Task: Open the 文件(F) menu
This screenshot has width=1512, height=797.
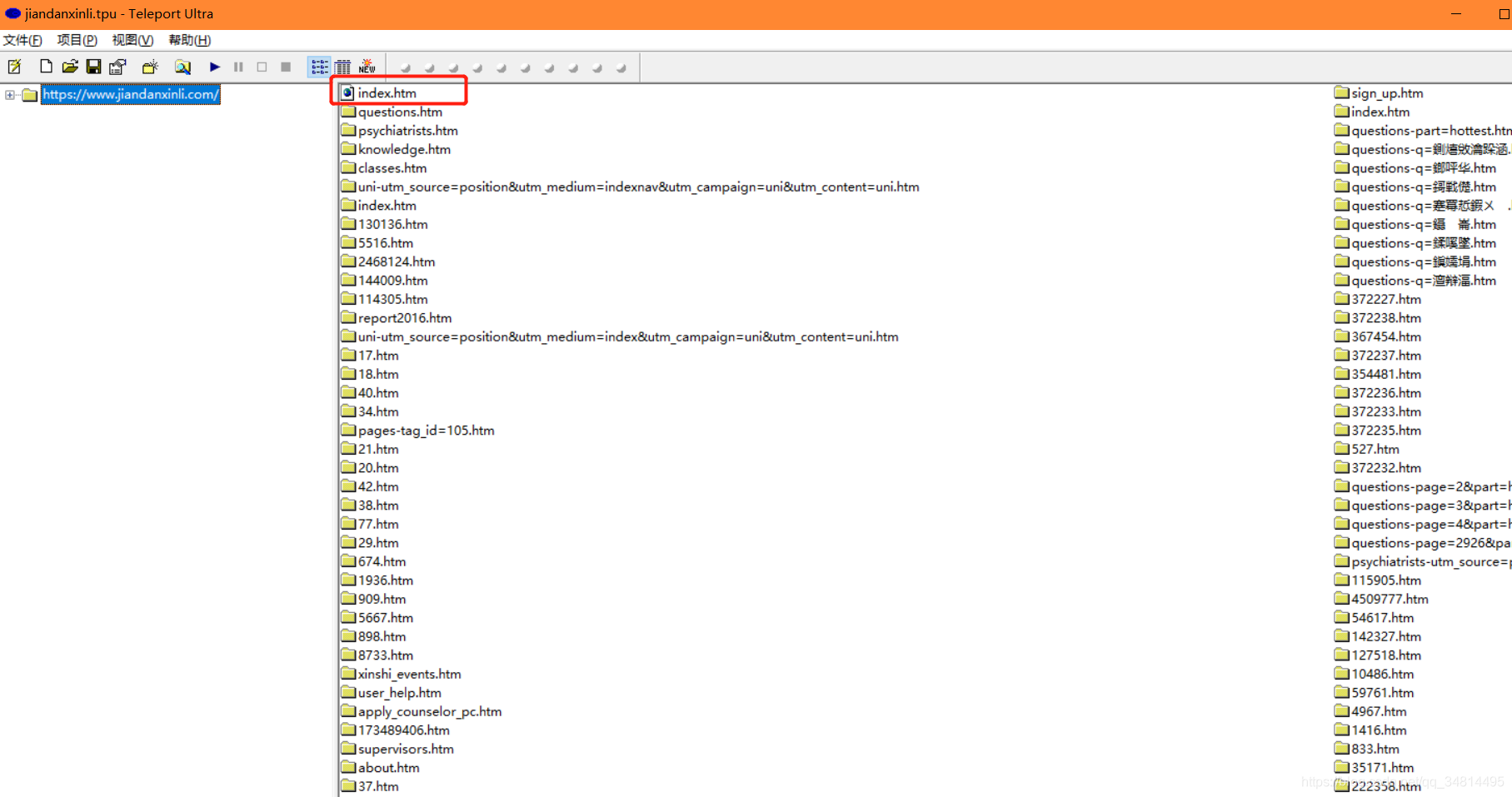Action: point(22,40)
